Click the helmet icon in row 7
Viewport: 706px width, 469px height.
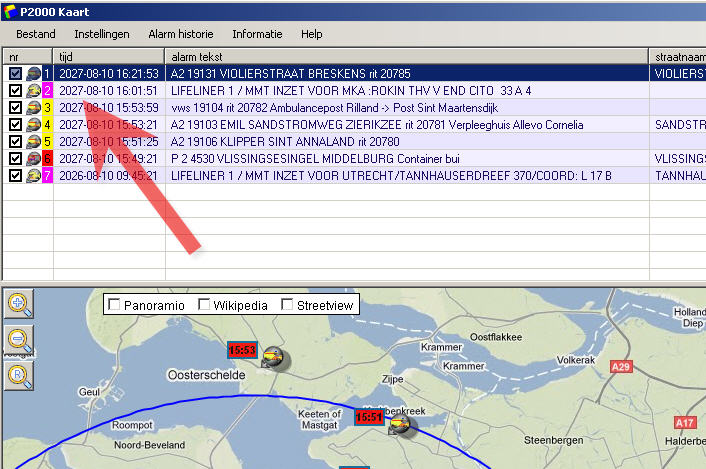(33, 176)
